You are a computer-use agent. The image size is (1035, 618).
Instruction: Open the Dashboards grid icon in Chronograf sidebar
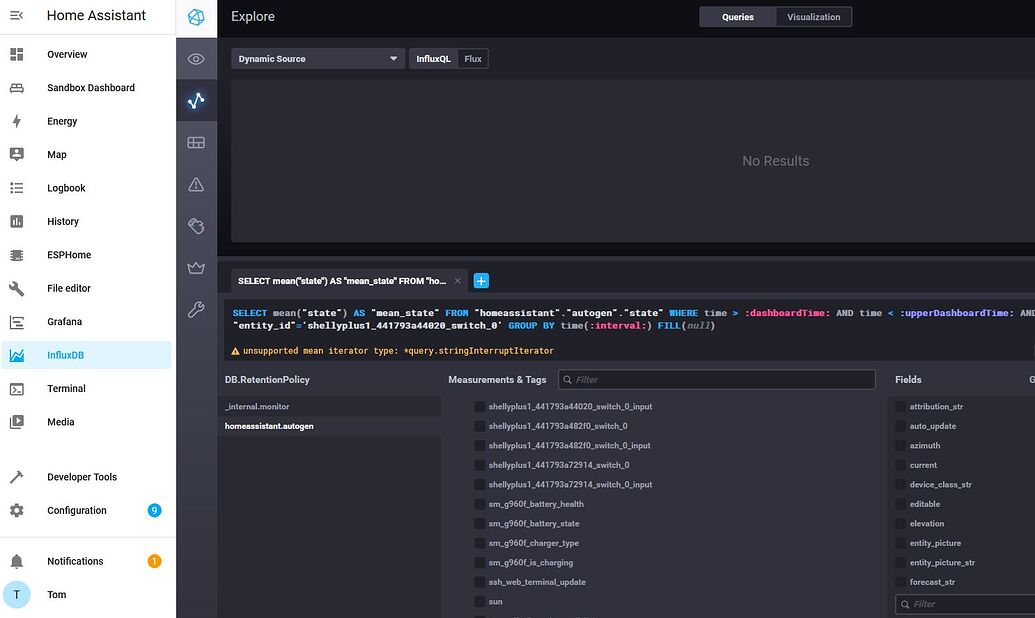pyautogui.click(x=196, y=142)
